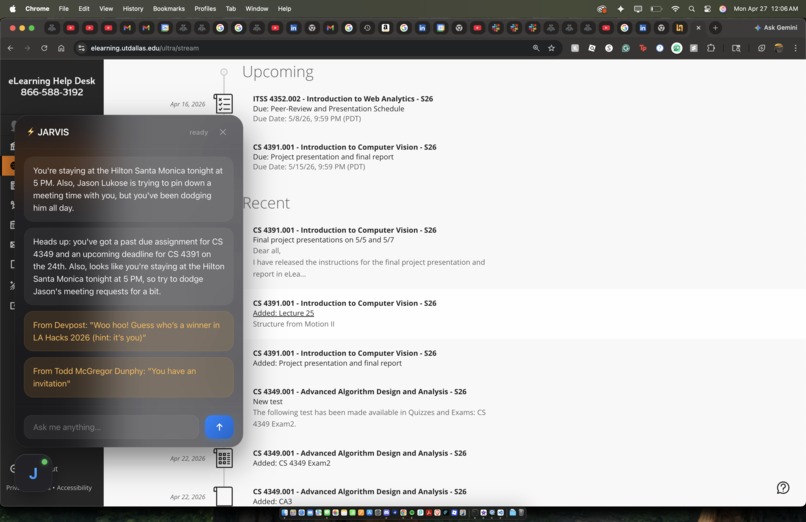Open Chrome profile avatar
Image resolution: width=806 pixels, height=522 pixels.
(779, 48)
